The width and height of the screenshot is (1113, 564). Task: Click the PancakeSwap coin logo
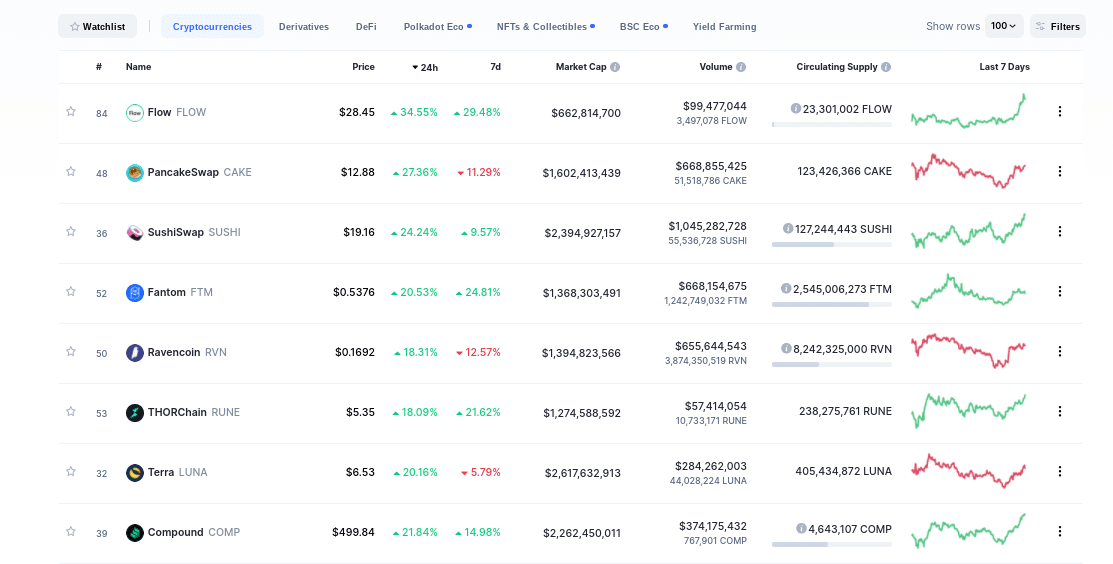[x=135, y=172]
